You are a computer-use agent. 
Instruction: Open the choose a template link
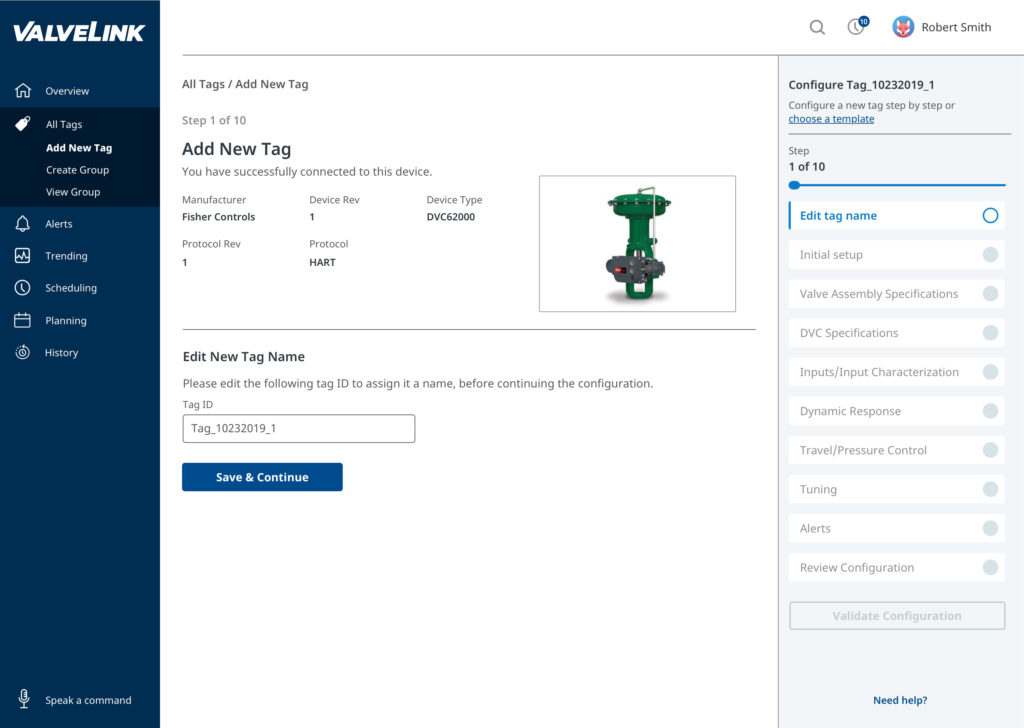pos(831,118)
